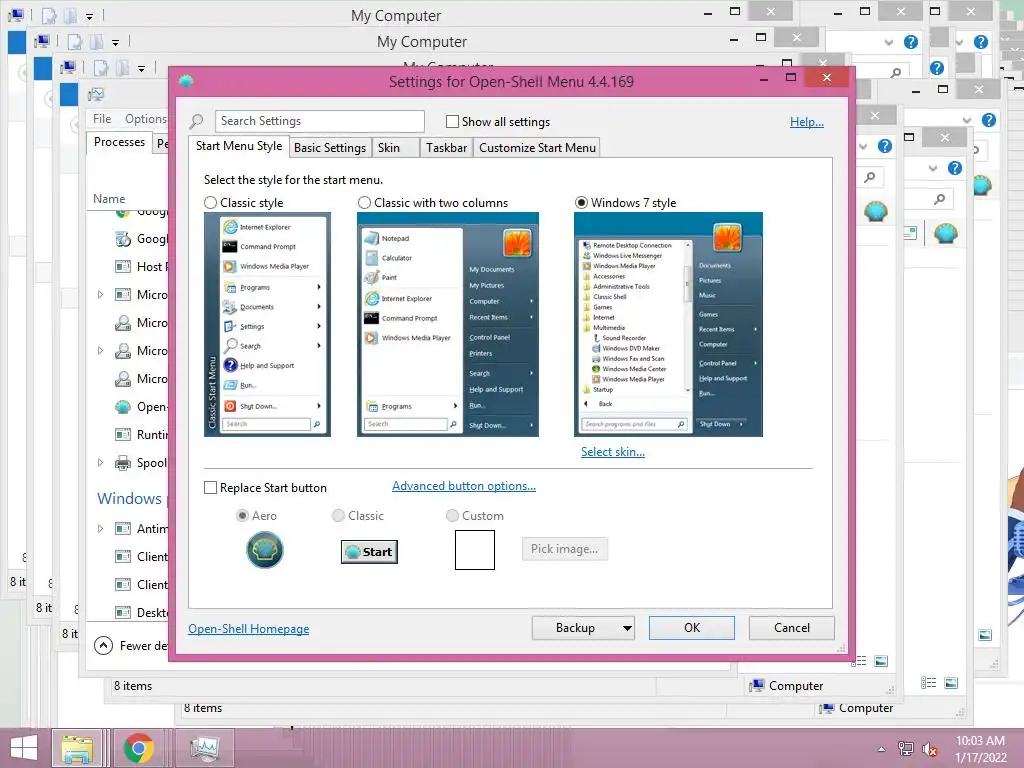Select Classic with two columns style
Screen dimensions: 1024x768
click(364, 203)
